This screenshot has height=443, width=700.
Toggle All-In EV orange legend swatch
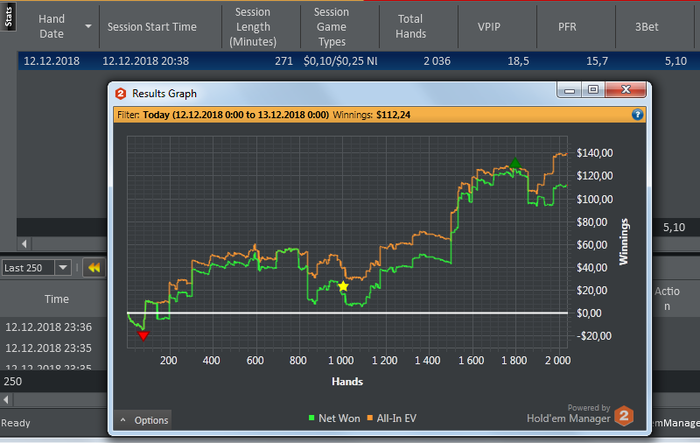370,418
